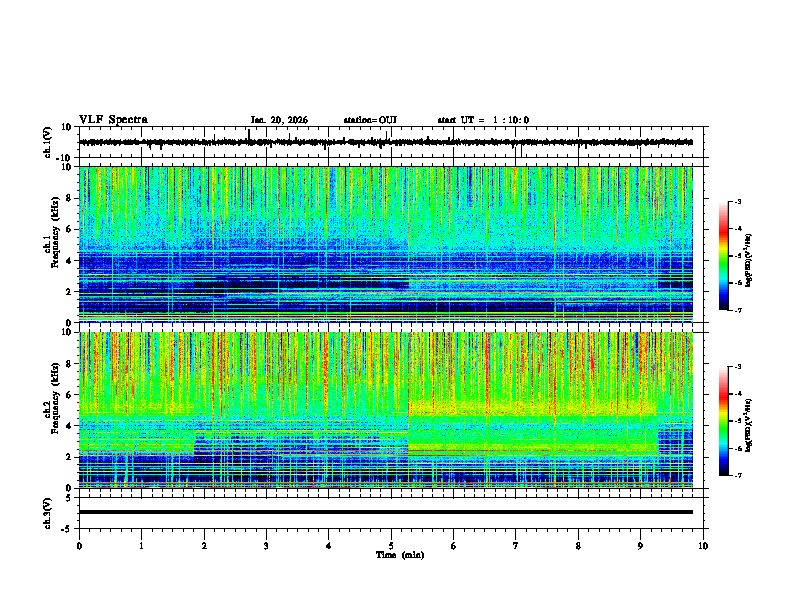Image resolution: width=792 pixels, height=612 pixels.
Task: Click the "6" kHz tick on ch.1 frequency axis
Action: [x=69, y=229]
